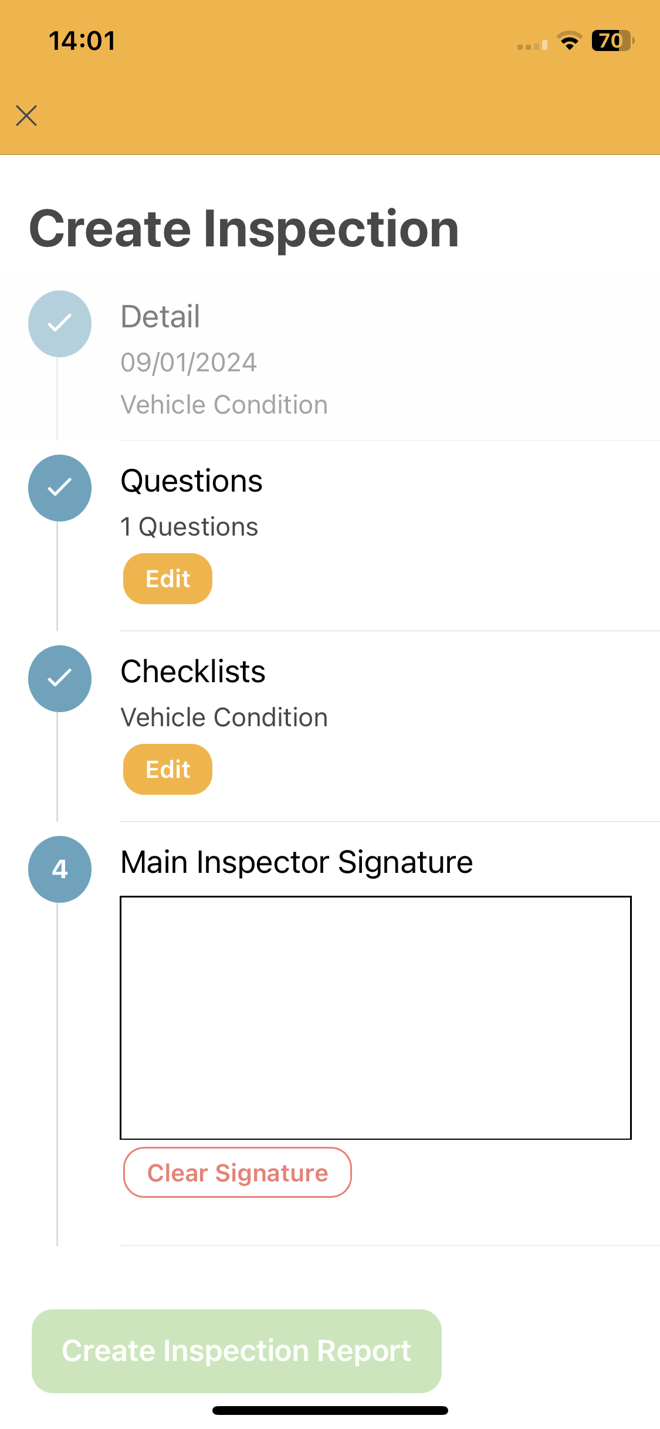Screen dimensions: 660x1429
Task: Click the checkmark circle next to Detail
Action: [x=59, y=324]
